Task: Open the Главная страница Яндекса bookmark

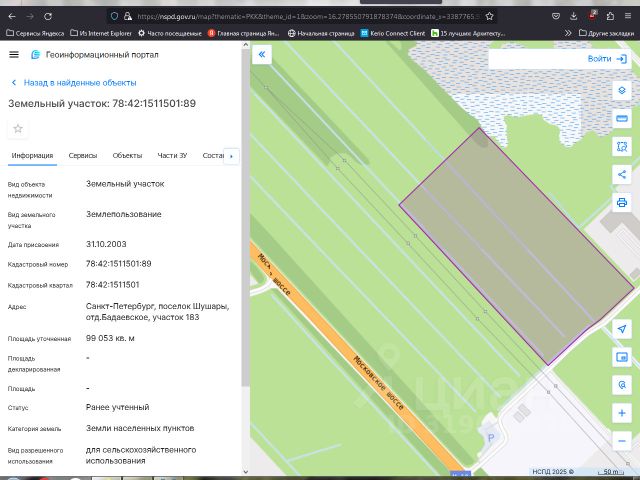Action: click(x=244, y=33)
